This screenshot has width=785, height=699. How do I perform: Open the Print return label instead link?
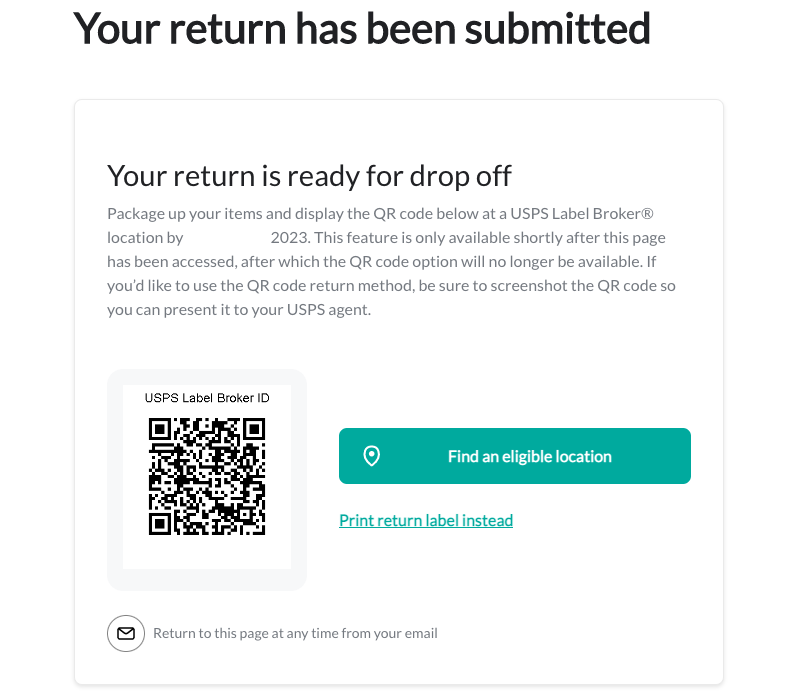[x=426, y=520]
